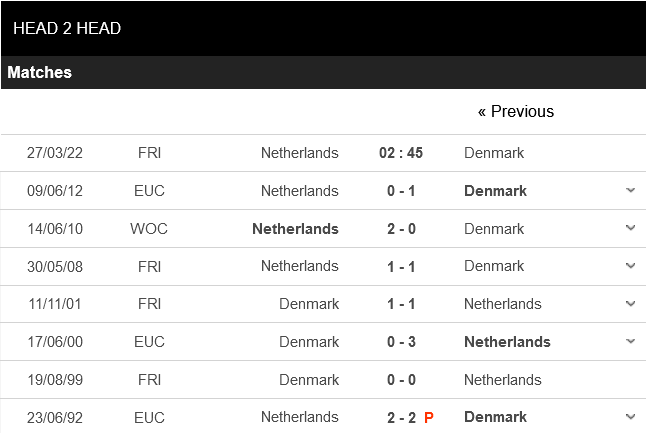646x433 pixels.
Task: Click bold Netherlands in the 14/06/10 row
Action: 295,229
